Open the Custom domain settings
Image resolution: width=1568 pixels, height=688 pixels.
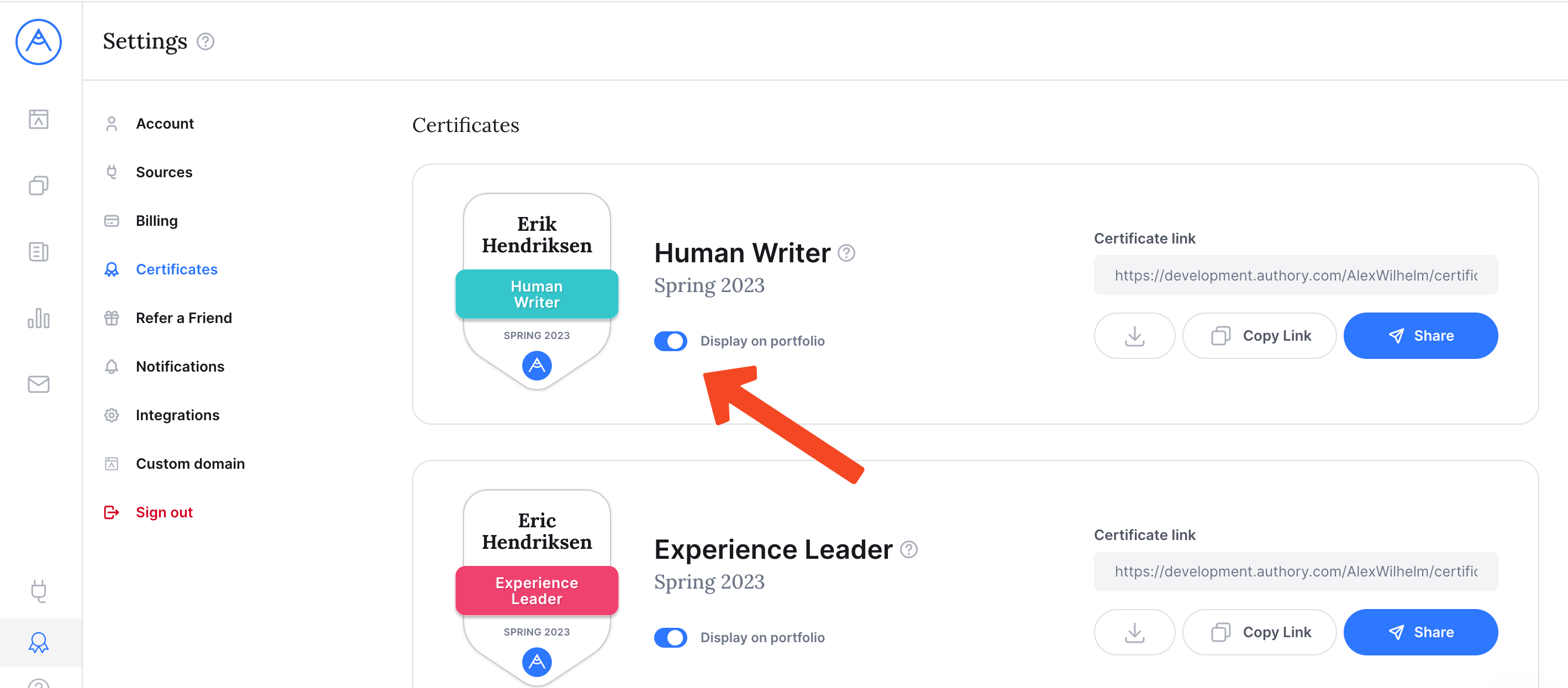click(190, 463)
